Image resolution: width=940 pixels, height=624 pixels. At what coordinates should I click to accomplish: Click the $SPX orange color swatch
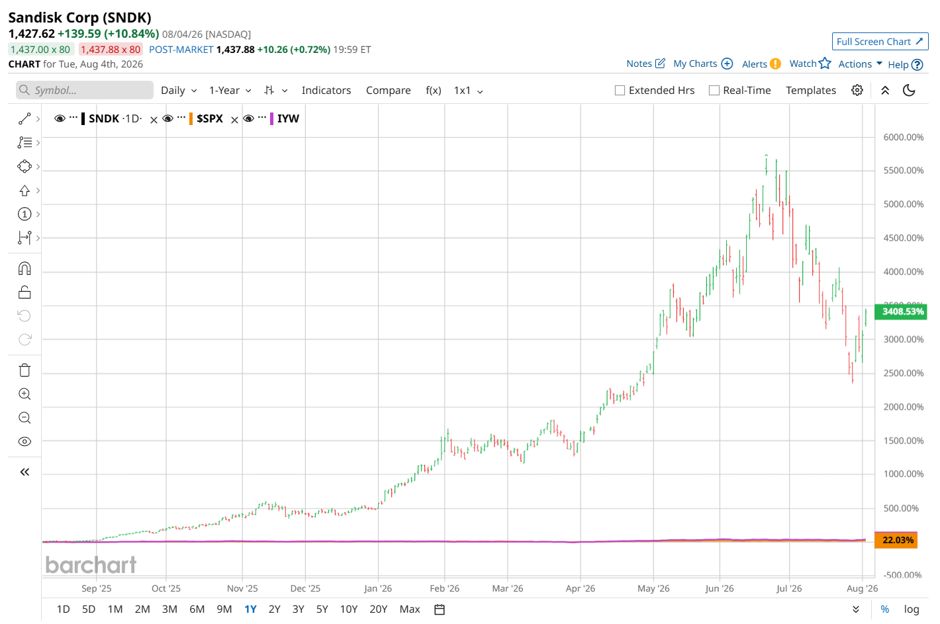[x=191, y=119]
